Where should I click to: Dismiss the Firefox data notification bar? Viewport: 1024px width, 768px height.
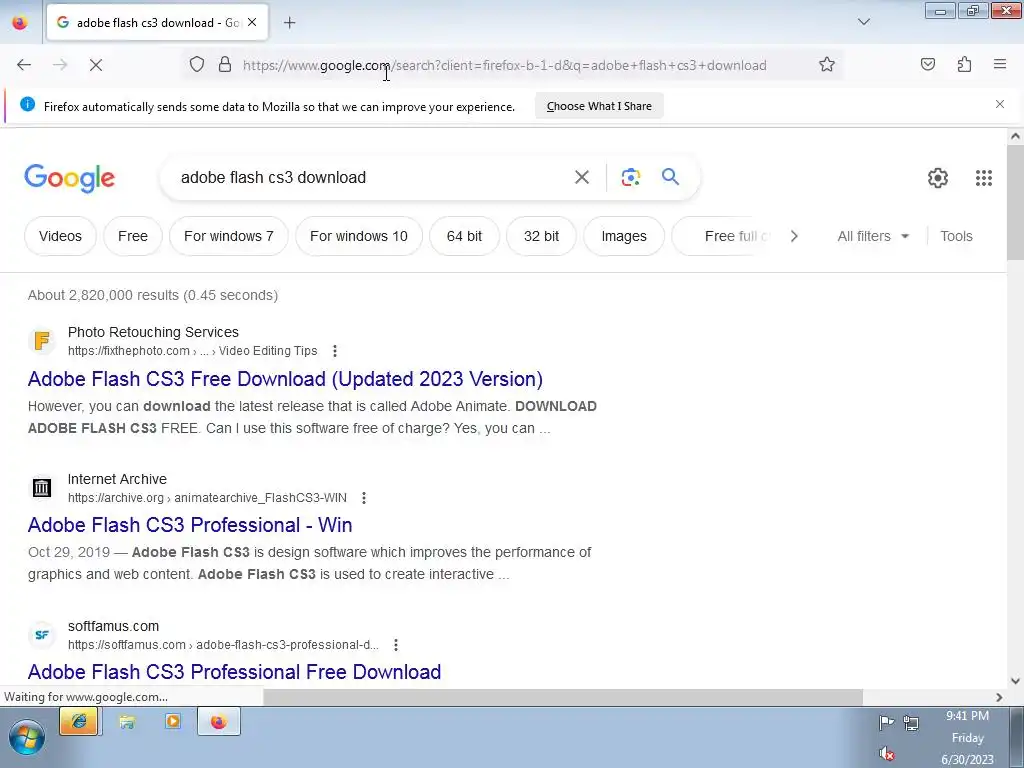(x=999, y=104)
